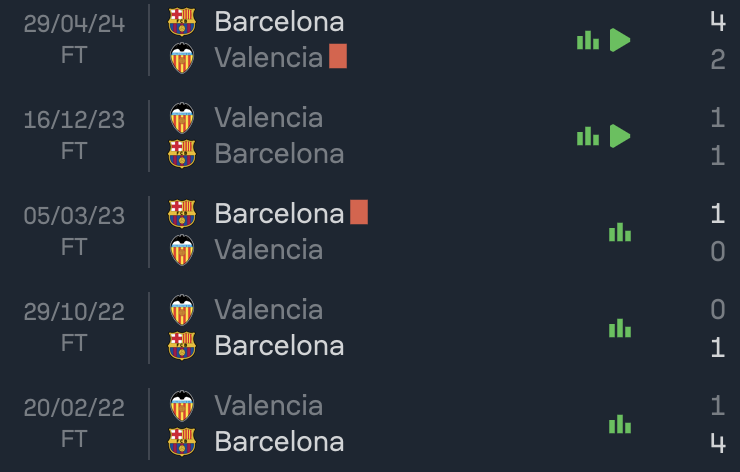Screen dimensions: 740x472
Task: Open Barcelona team link in 20/02/22 match
Action: click(279, 442)
